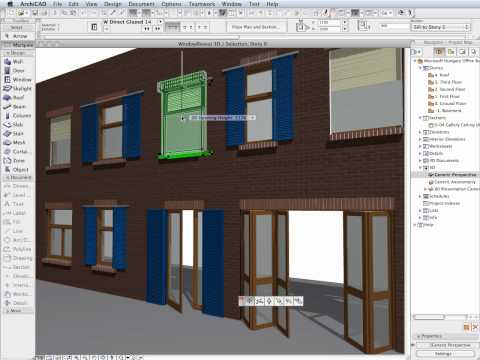Choose the Marquee tool
Image resolution: width=480 pixels, height=360 pixels.
[x=18, y=45]
